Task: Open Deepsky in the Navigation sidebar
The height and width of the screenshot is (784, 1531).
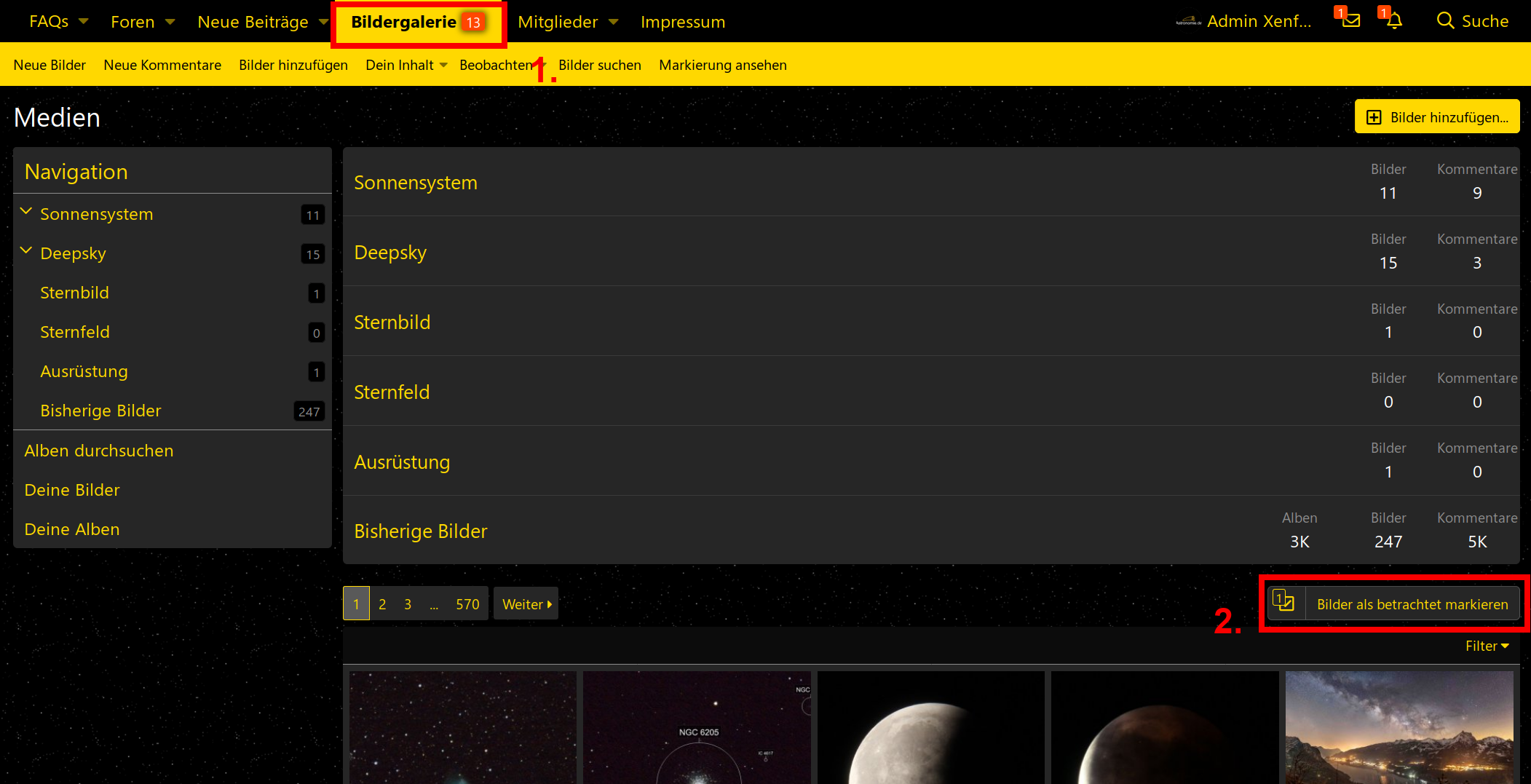Action: click(73, 253)
